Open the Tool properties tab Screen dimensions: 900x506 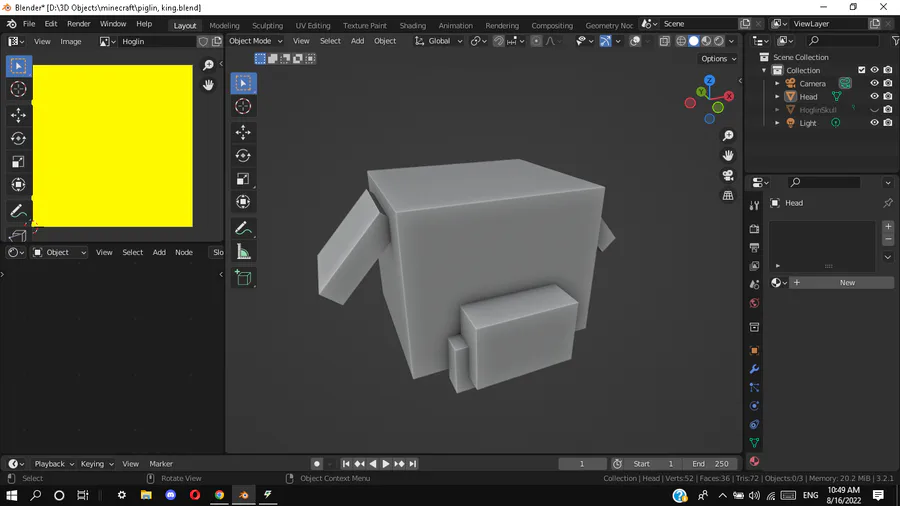pyautogui.click(x=754, y=206)
